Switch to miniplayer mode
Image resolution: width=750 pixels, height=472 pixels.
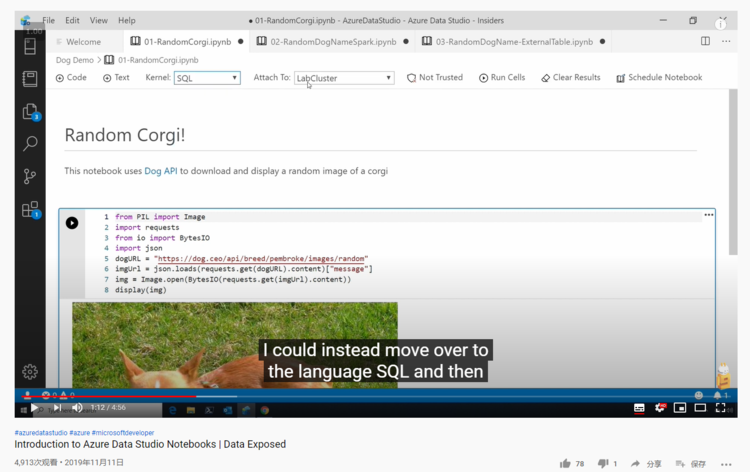(680, 408)
